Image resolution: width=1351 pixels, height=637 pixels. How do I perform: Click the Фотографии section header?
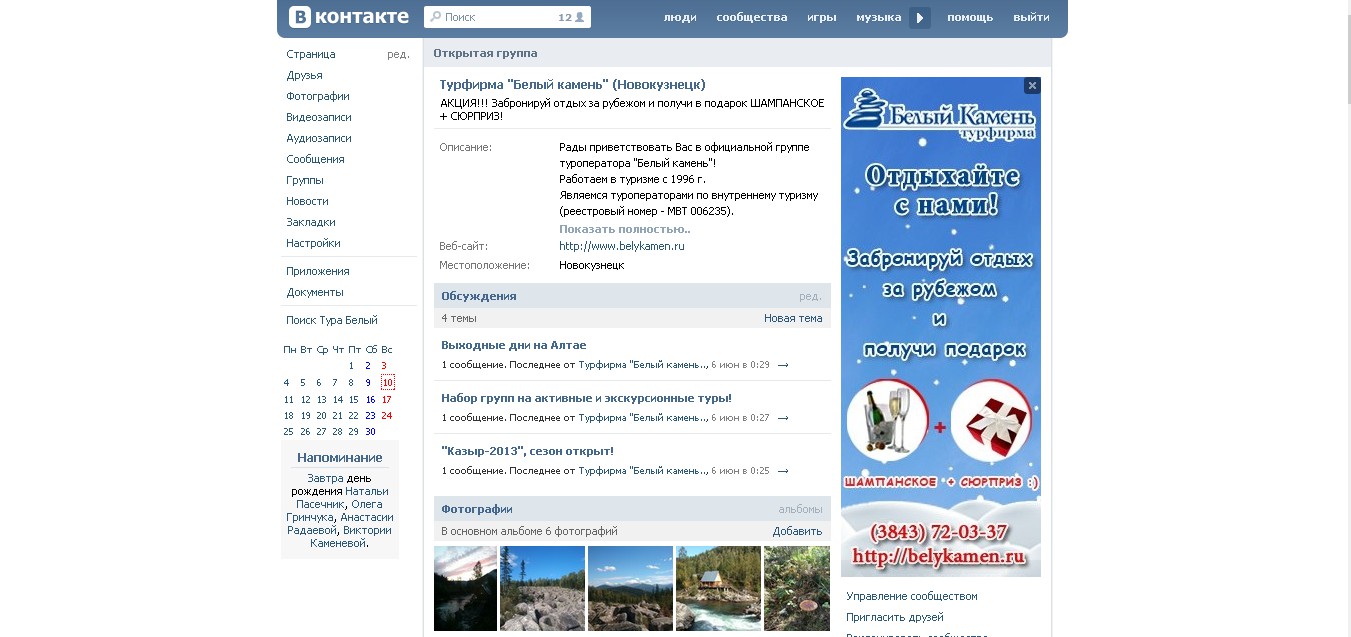pos(477,509)
